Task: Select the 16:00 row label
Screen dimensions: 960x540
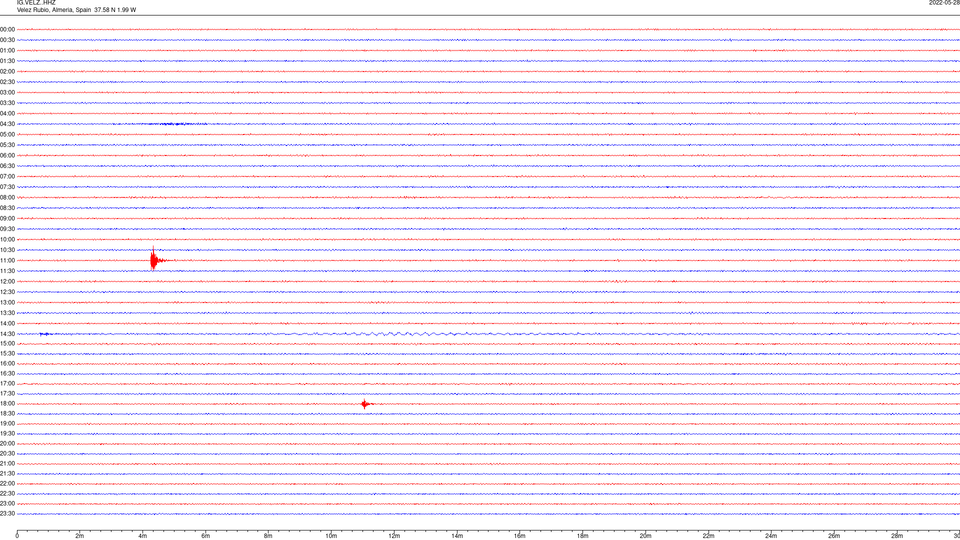Action: tap(7, 364)
